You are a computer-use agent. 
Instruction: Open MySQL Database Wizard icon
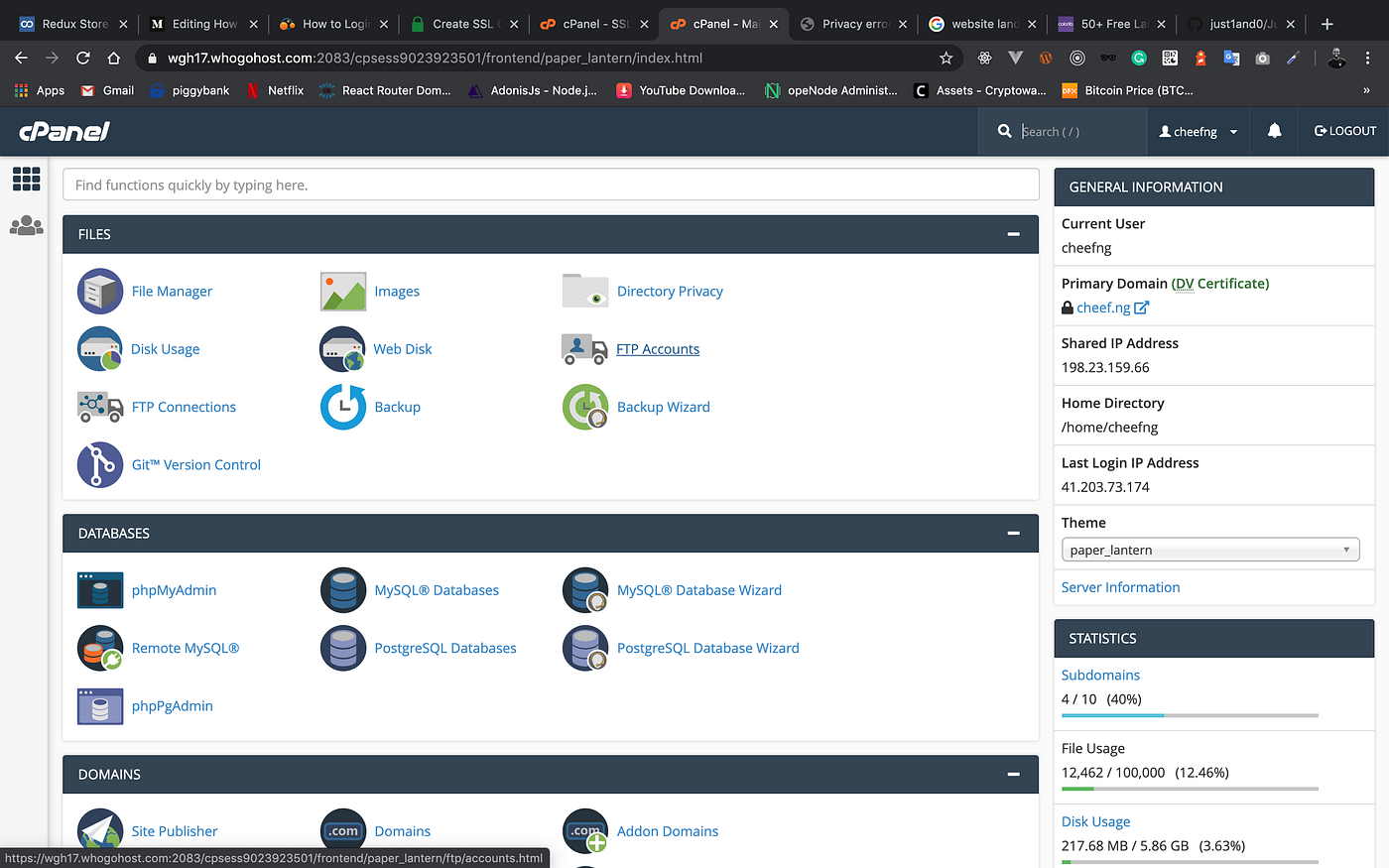click(x=585, y=590)
